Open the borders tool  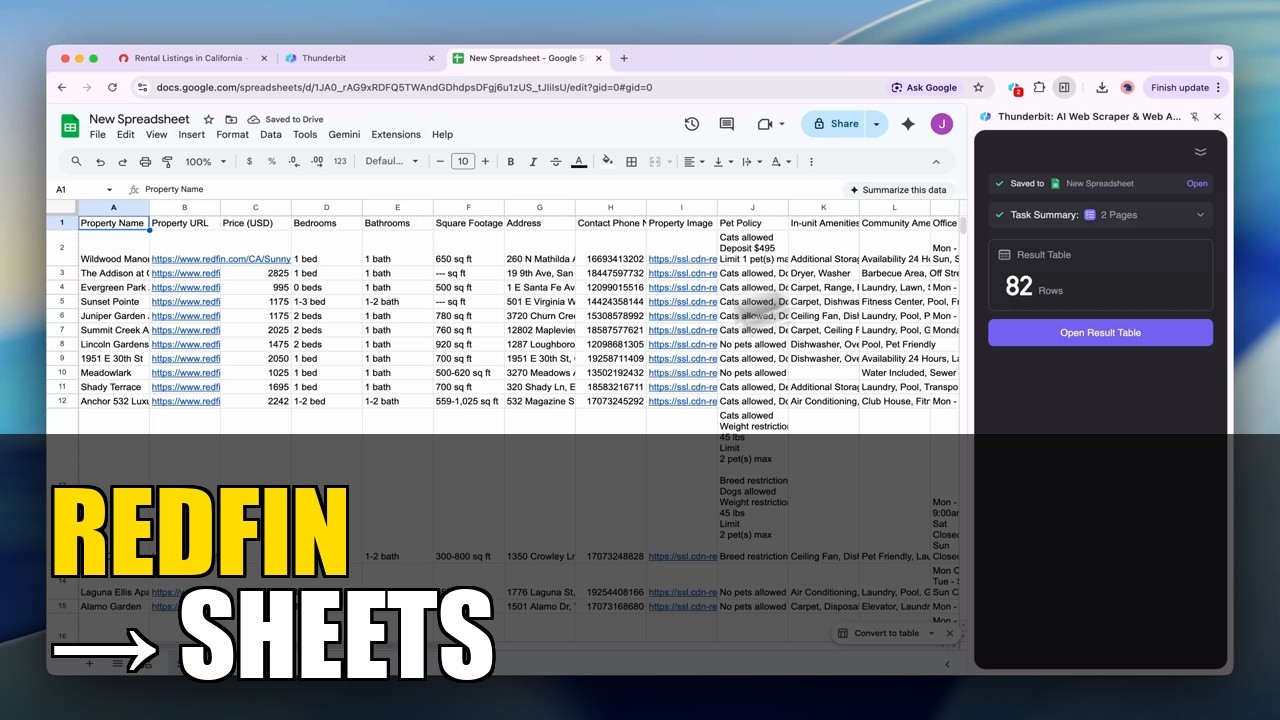click(631, 161)
